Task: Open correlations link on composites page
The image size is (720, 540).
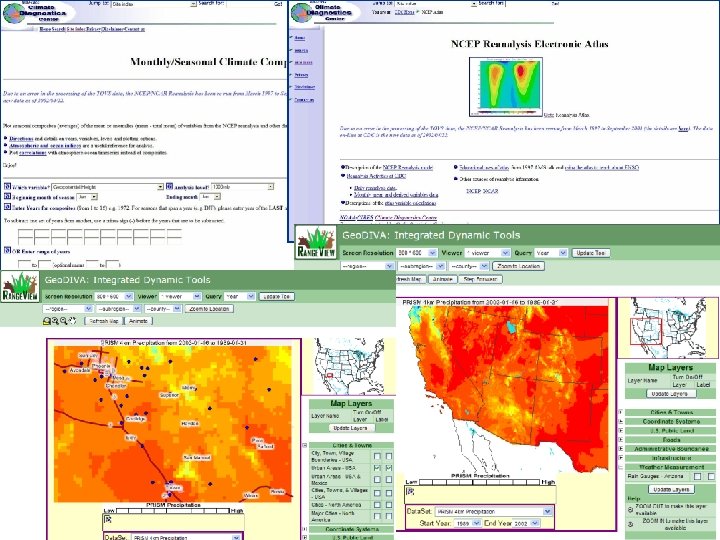Action: click(x=33, y=152)
